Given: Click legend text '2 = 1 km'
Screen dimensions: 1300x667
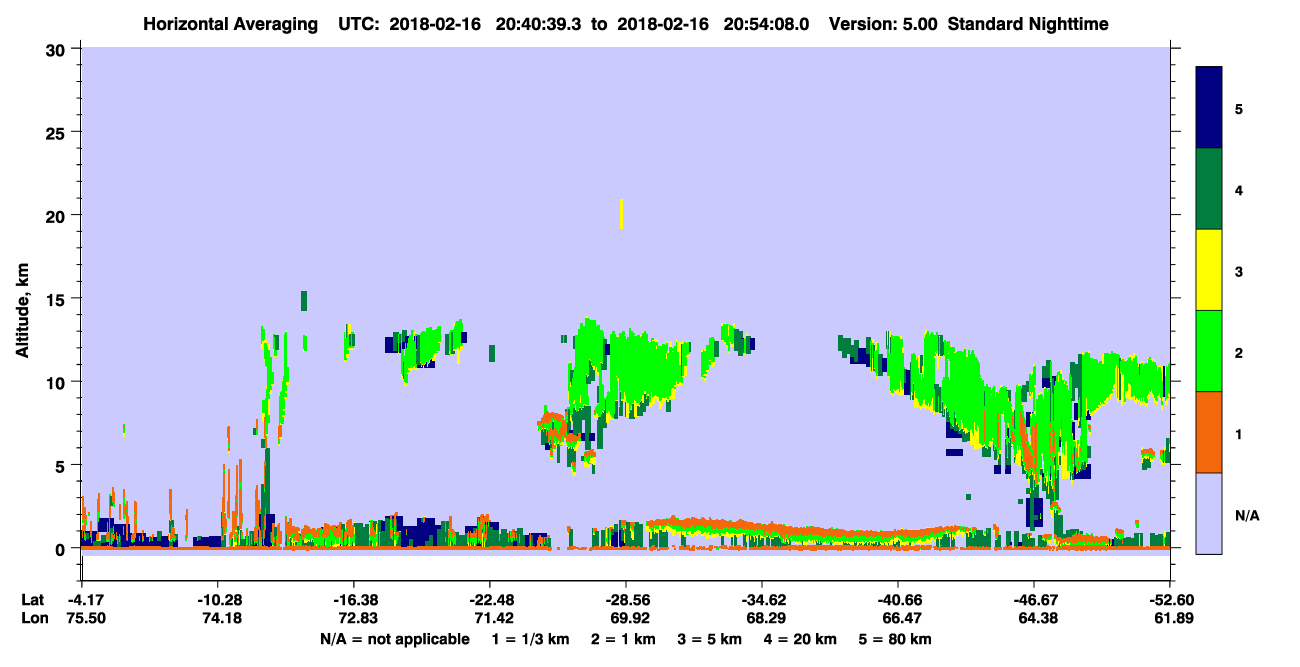Looking at the screenshot, I should 623,639.
